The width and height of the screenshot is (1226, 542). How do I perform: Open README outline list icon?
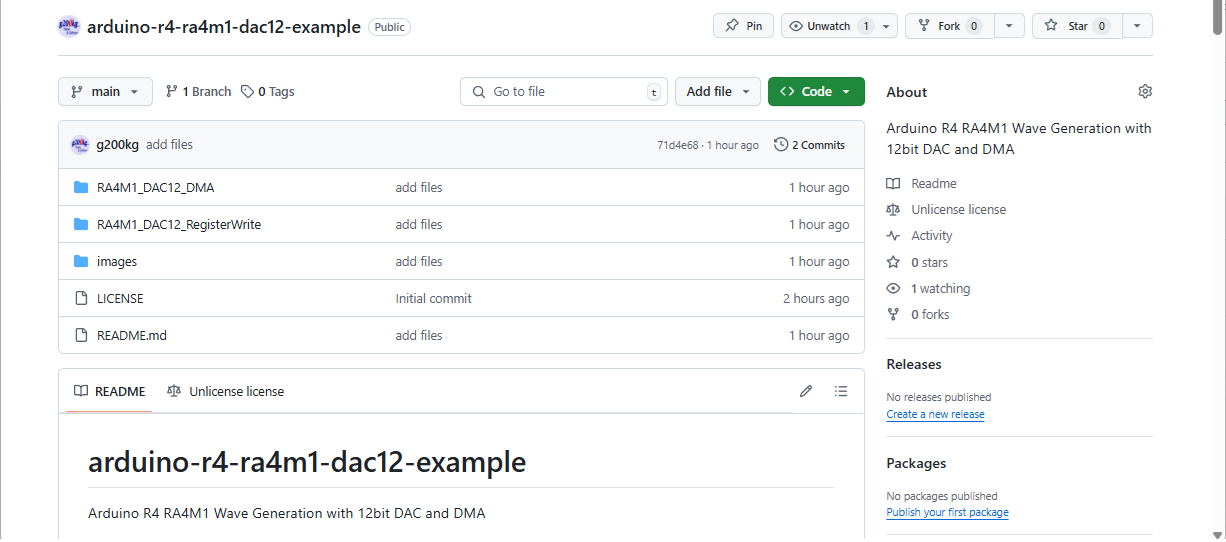tap(841, 391)
